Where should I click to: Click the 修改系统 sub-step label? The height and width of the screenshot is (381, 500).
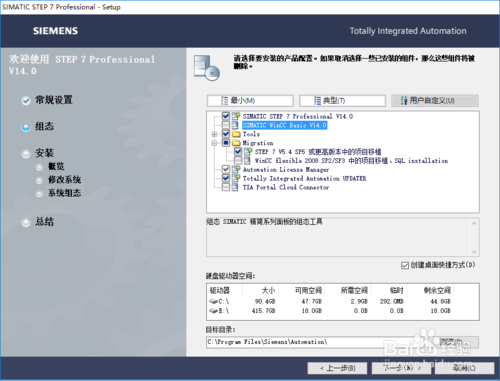(x=64, y=180)
